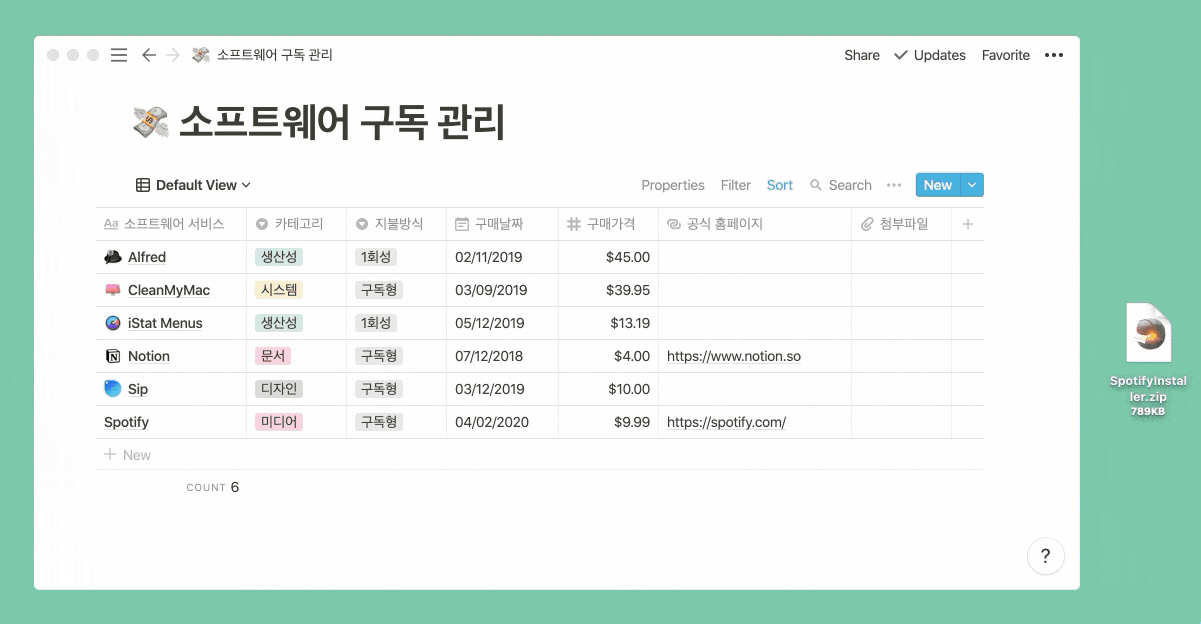Open Filter in the database toolbar
The height and width of the screenshot is (624, 1201).
736,185
